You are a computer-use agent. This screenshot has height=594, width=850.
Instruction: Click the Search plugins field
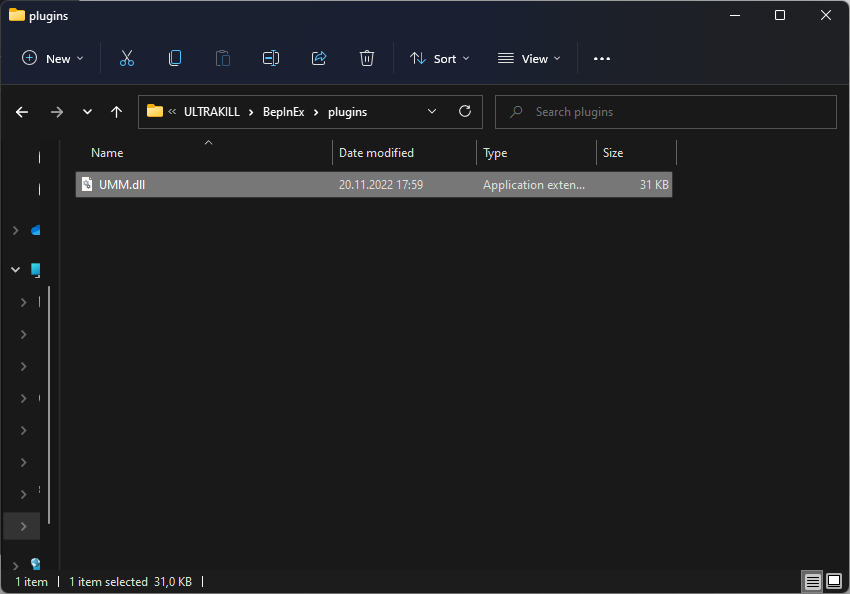(666, 112)
